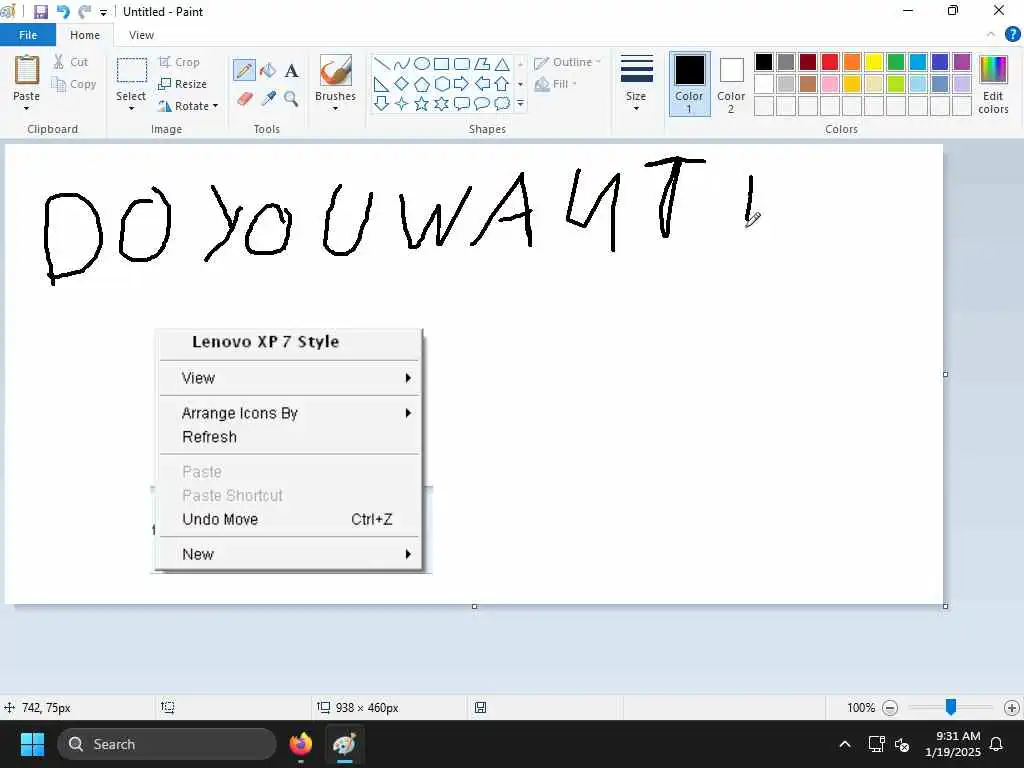The height and width of the screenshot is (768, 1024).
Task: Choose the Curve shape
Action: 402,64
